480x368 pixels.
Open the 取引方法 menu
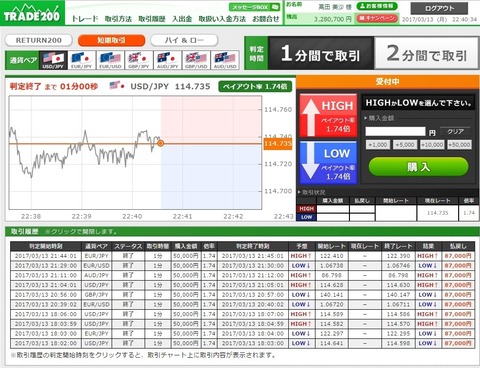pos(118,19)
